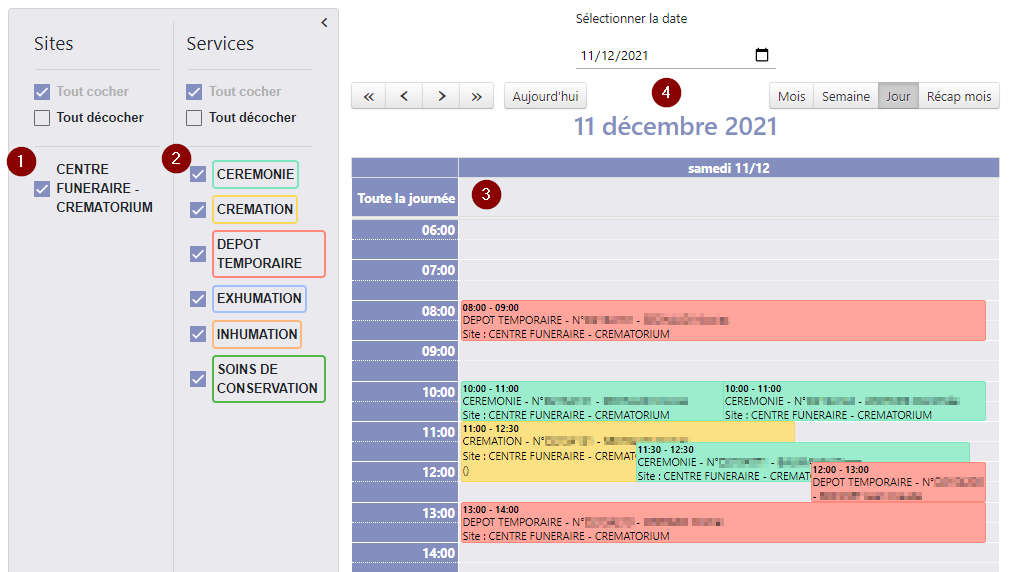1014x572 pixels.
Task: Click the orange INHUMATION service label
Action: 257,334
